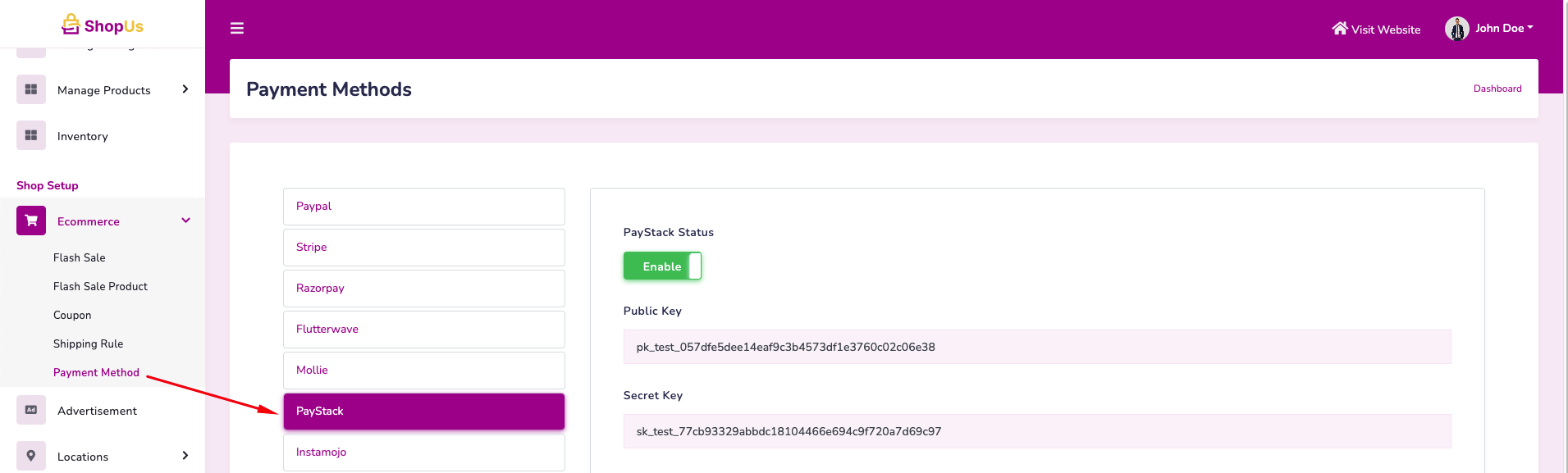The image size is (1568, 473).
Task: Go to the Dashboard breadcrumb link
Action: (x=1497, y=89)
